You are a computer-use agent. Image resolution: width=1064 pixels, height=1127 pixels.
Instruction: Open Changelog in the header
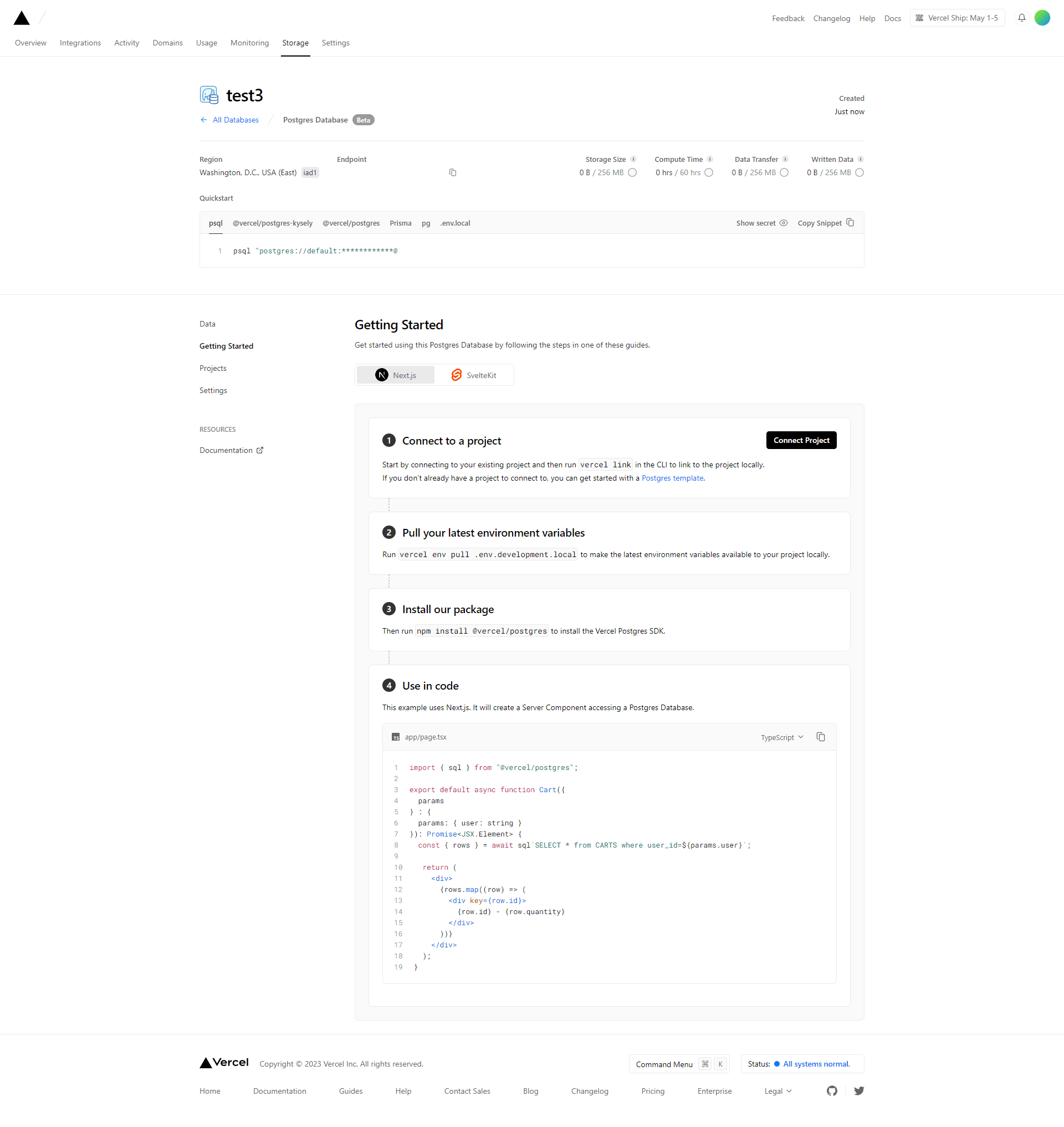pos(832,19)
